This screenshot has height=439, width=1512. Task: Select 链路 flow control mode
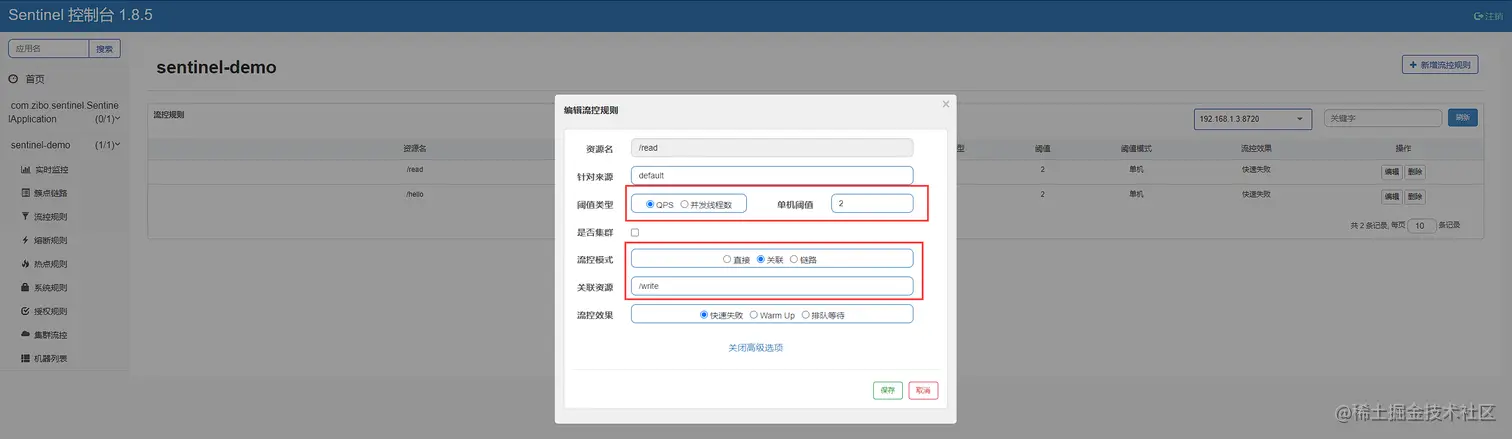(794, 259)
